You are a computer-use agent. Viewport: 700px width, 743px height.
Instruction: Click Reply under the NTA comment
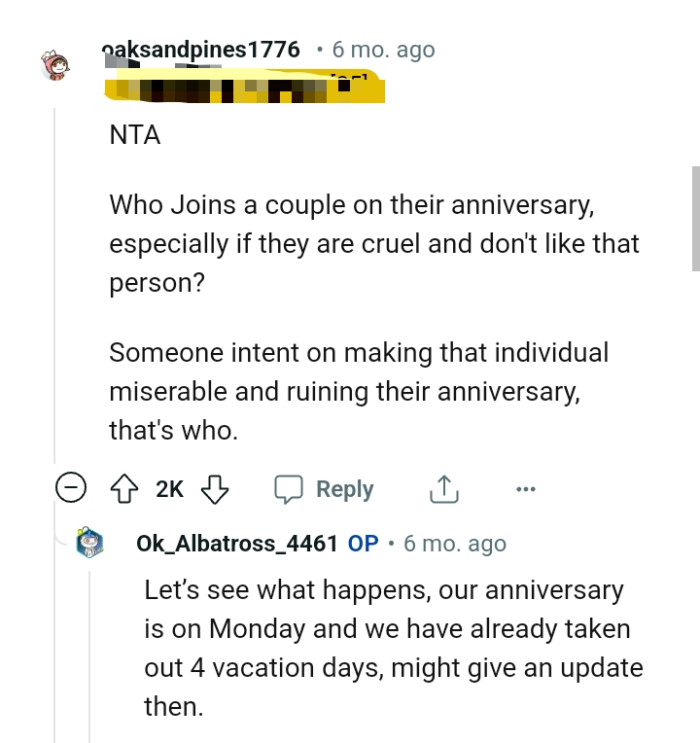pos(325,489)
